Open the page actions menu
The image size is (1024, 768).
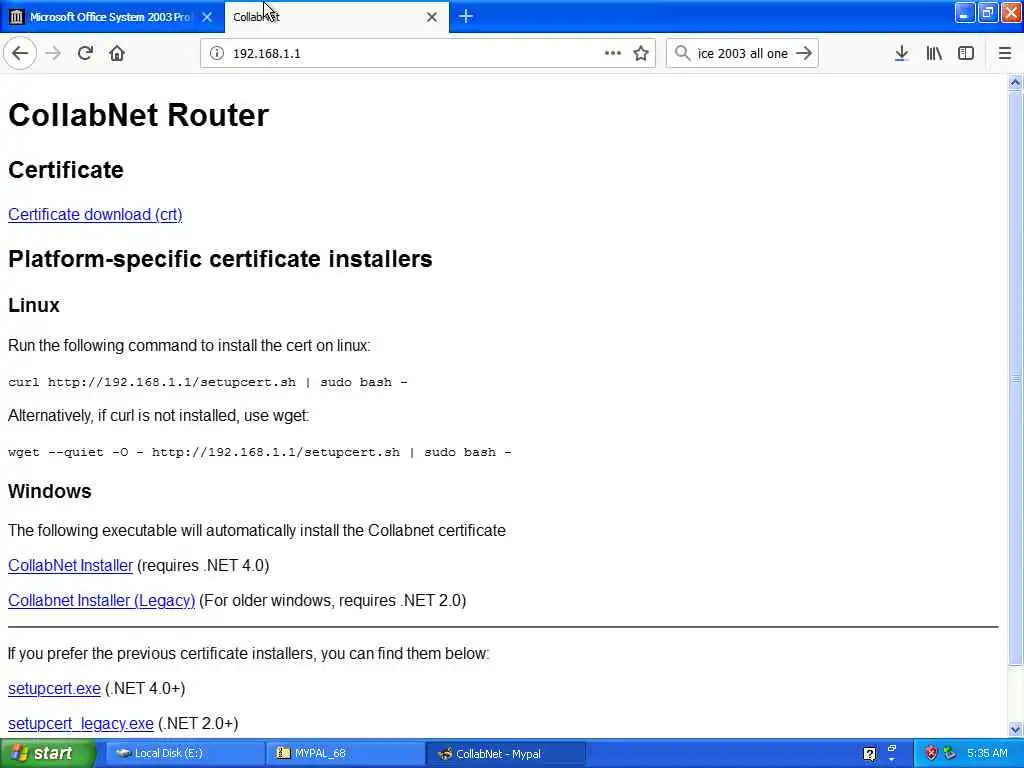tap(613, 54)
